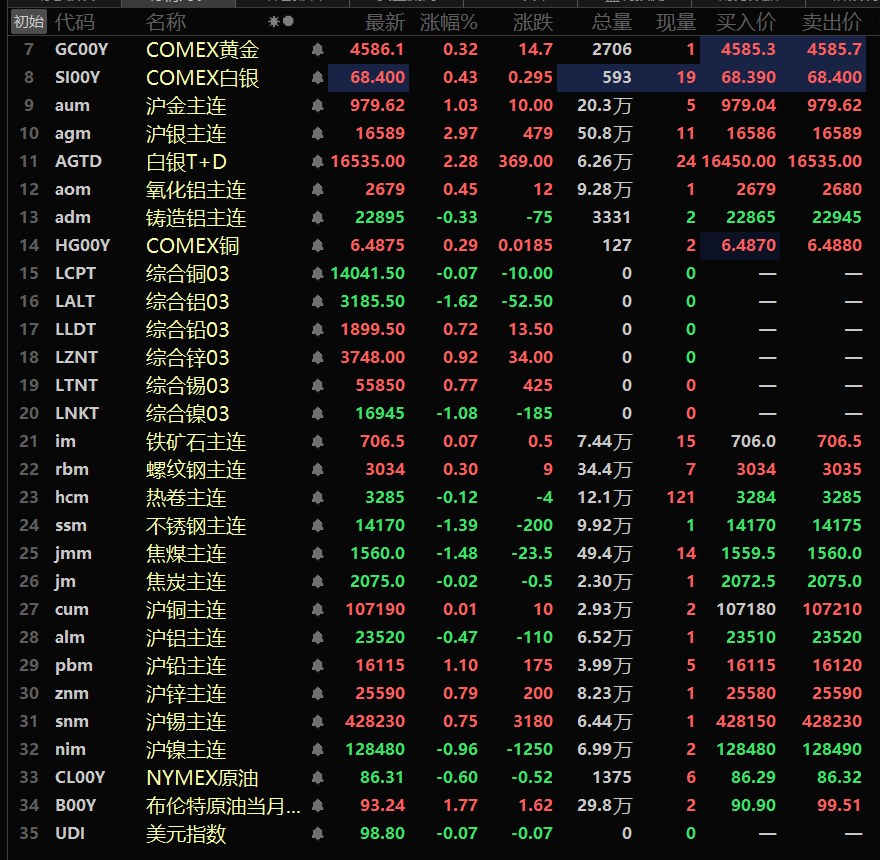Sort by the 现量 column header
This screenshot has width=880, height=860.
click(676, 22)
